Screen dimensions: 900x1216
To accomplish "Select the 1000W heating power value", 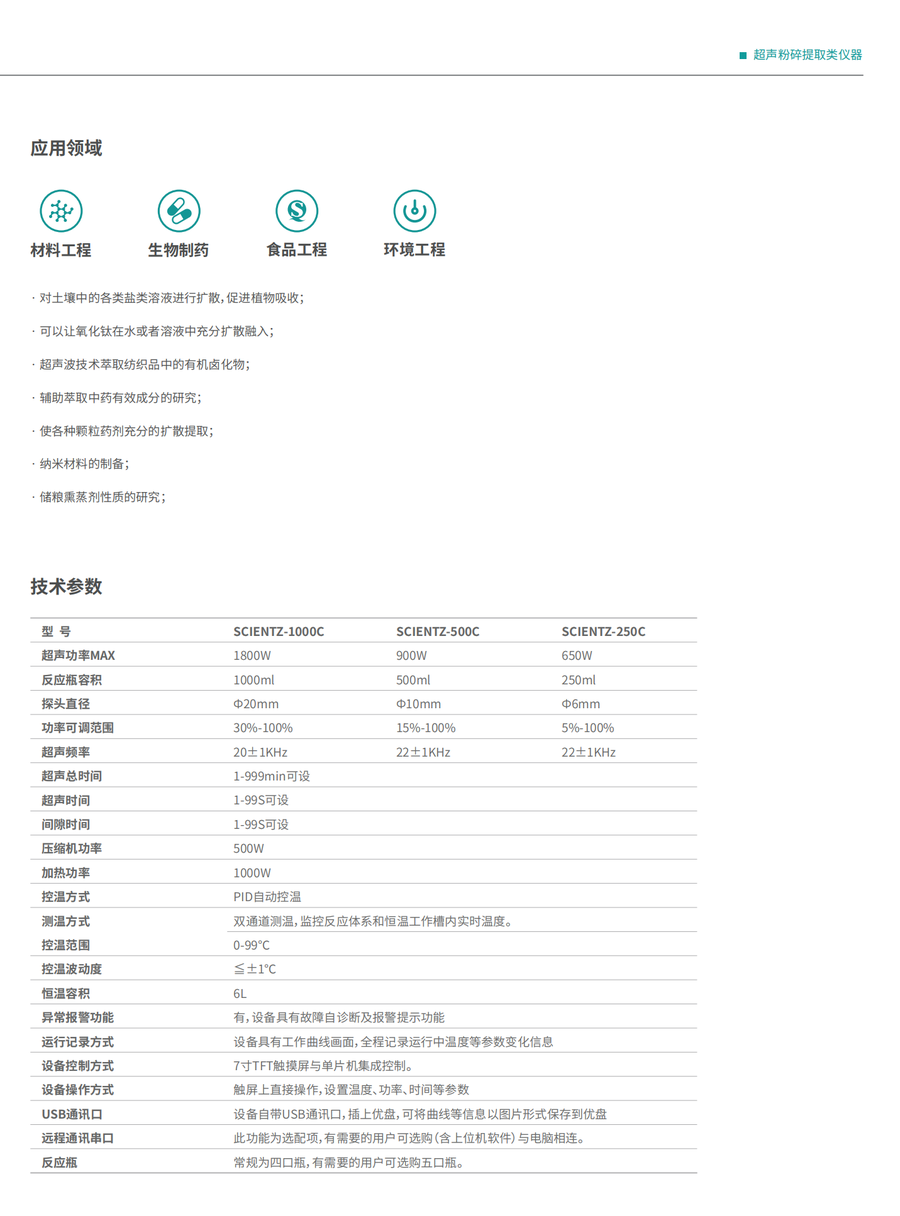I will pos(252,873).
